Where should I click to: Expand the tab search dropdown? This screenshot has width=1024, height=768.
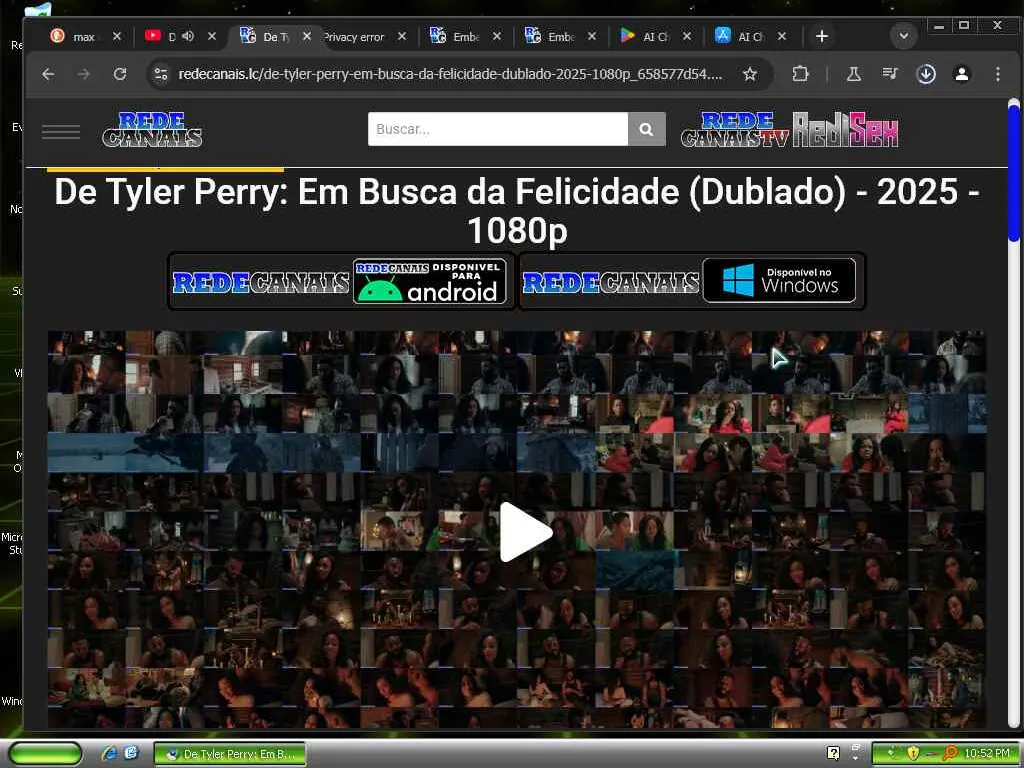904,36
